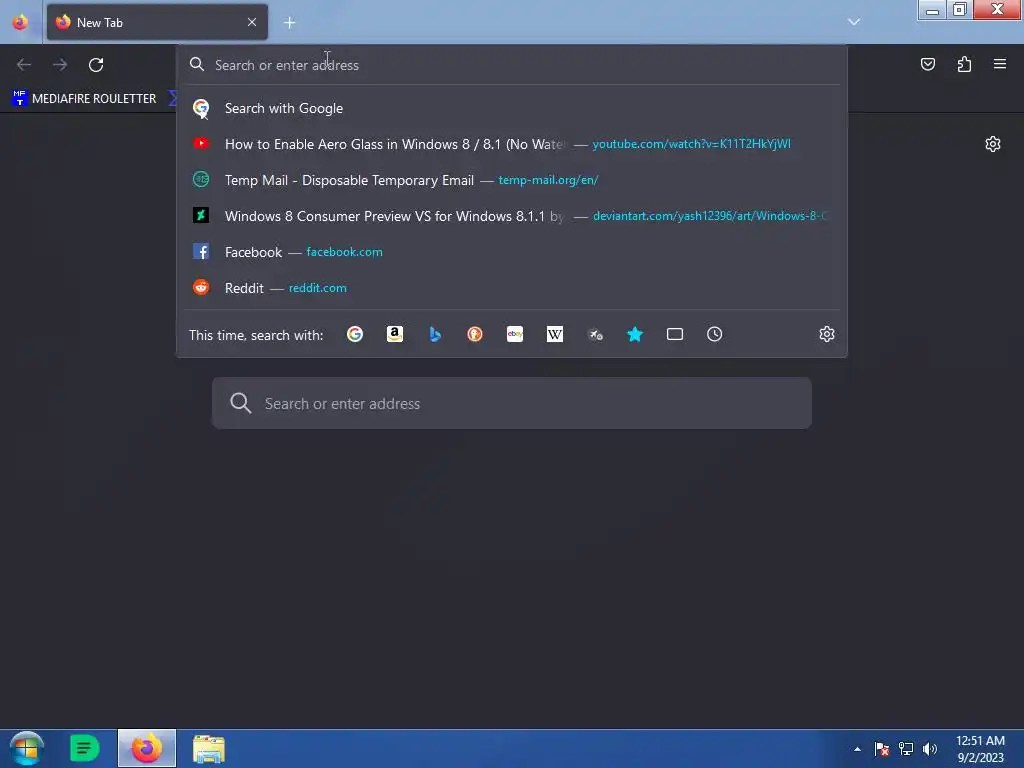Click the new tab page search box
The width and height of the screenshot is (1024, 768).
point(512,403)
